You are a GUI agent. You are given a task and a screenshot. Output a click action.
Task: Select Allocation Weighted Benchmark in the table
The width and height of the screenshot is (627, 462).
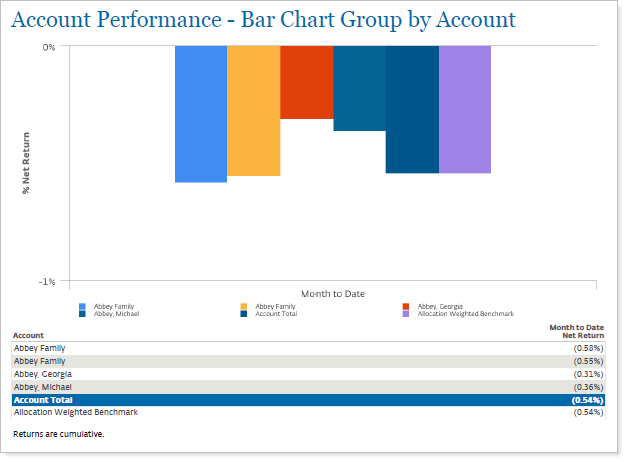click(x=75, y=412)
